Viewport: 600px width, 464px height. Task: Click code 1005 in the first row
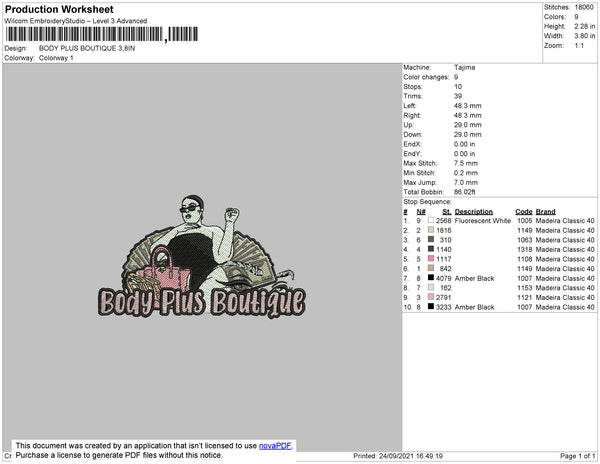pyautogui.click(x=525, y=221)
